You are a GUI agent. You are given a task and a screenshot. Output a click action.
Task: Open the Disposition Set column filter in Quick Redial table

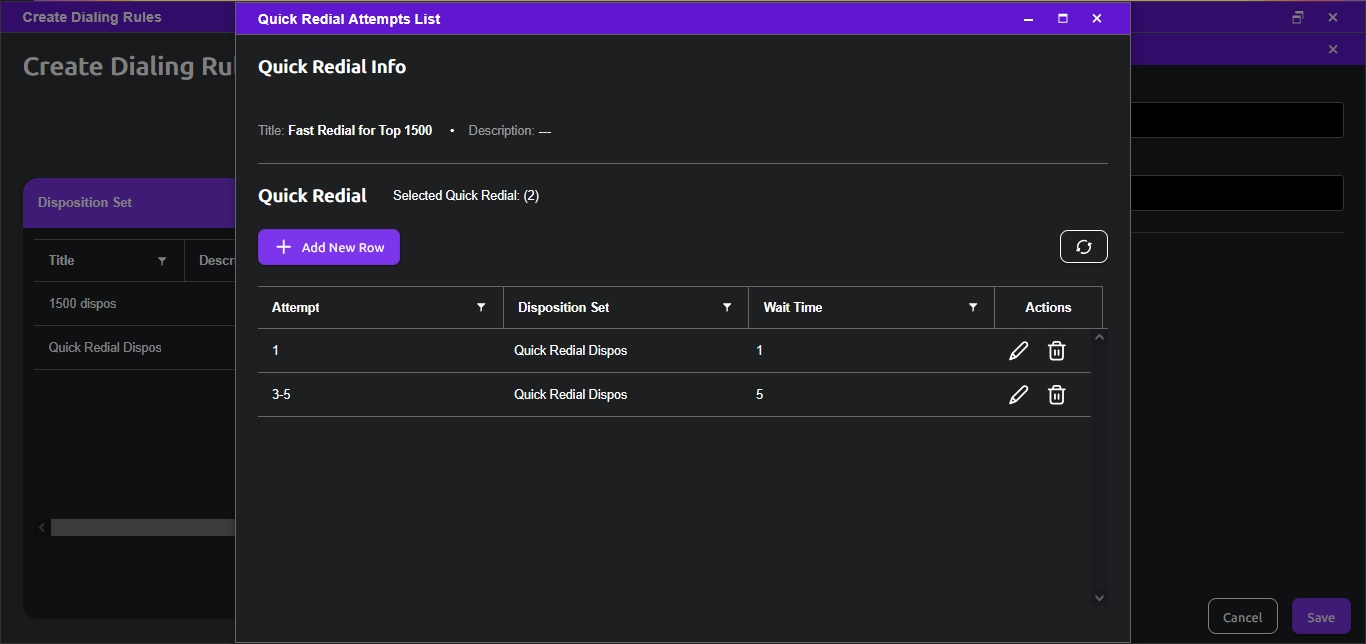coord(727,307)
